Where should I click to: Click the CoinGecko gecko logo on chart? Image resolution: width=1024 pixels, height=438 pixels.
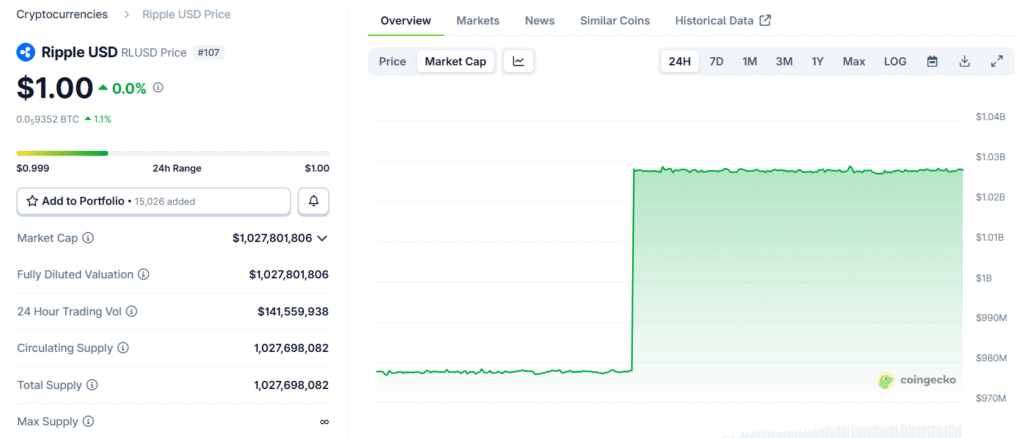(x=886, y=381)
